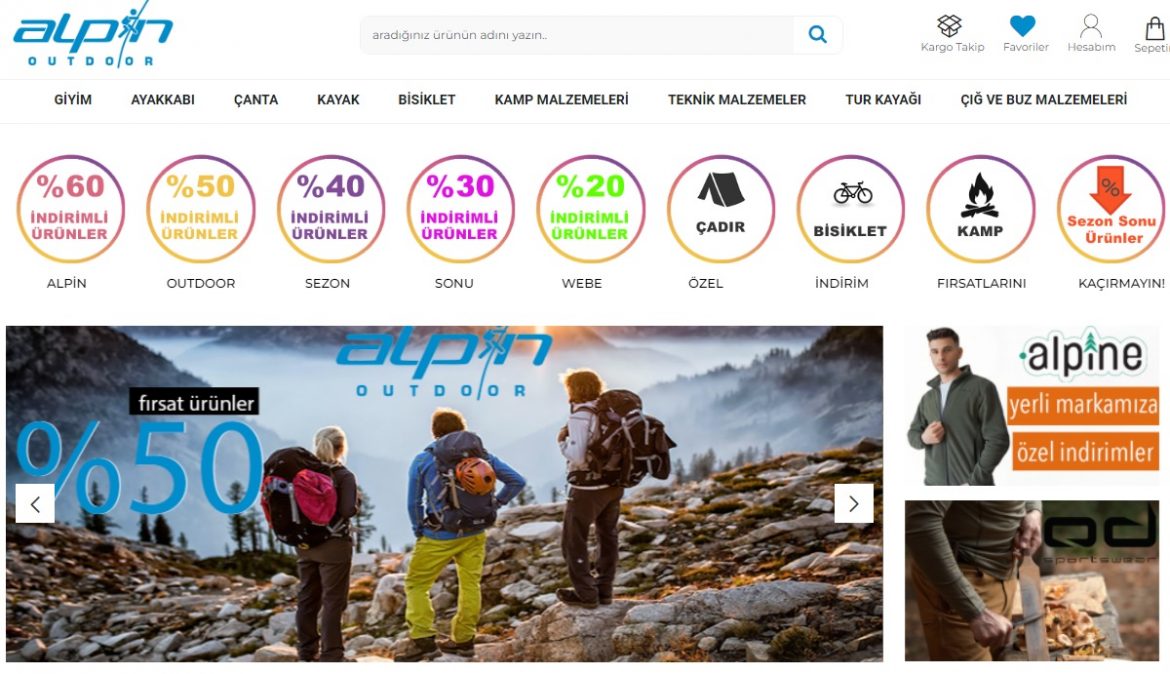Open the GİYİM menu
This screenshot has height=674, width=1170.
click(72, 100)
